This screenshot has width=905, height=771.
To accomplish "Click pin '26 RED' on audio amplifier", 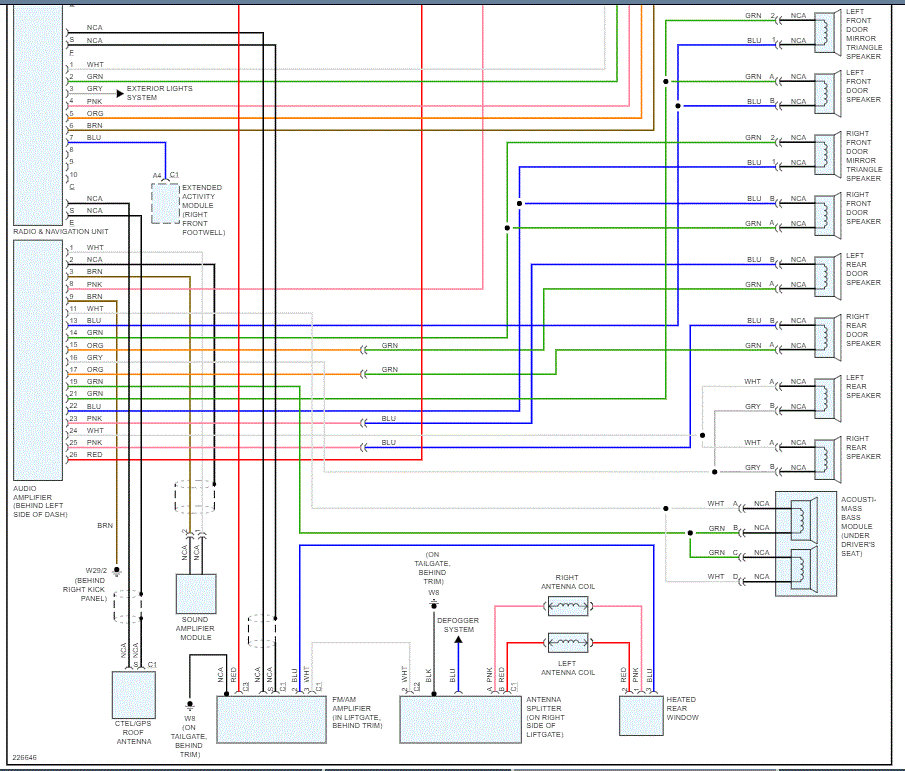I will [x=86, y=455].
